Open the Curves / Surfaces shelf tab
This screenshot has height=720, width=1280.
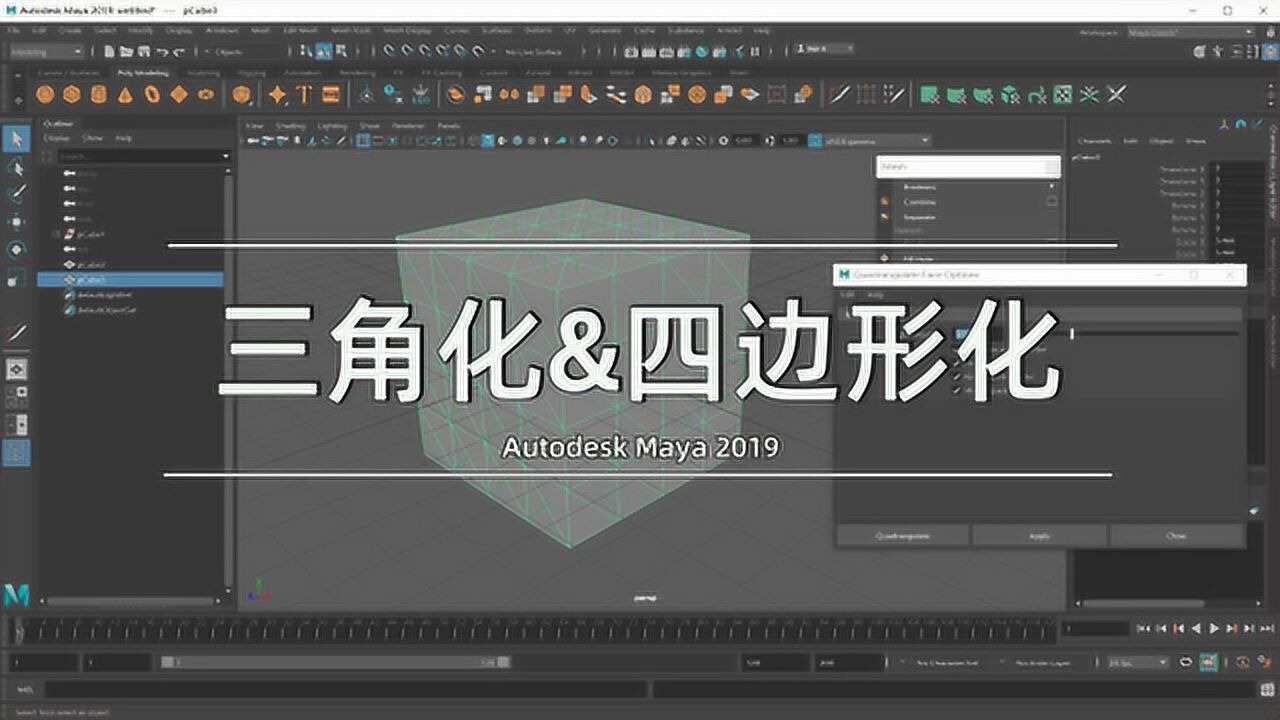point(70,72)
